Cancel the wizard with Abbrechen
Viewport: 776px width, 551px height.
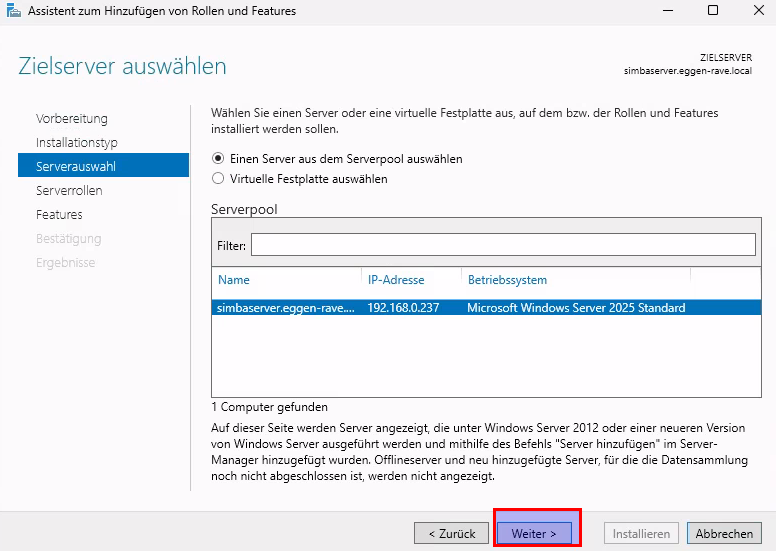[x=724, y=533]
